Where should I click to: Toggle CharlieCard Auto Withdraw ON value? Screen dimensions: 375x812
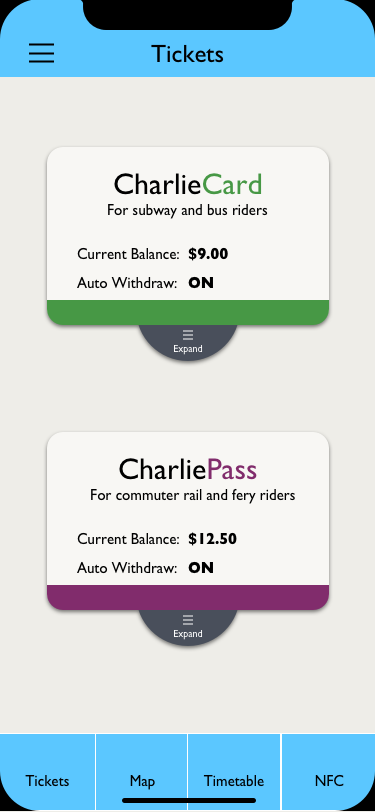click(x=201, y=283)
